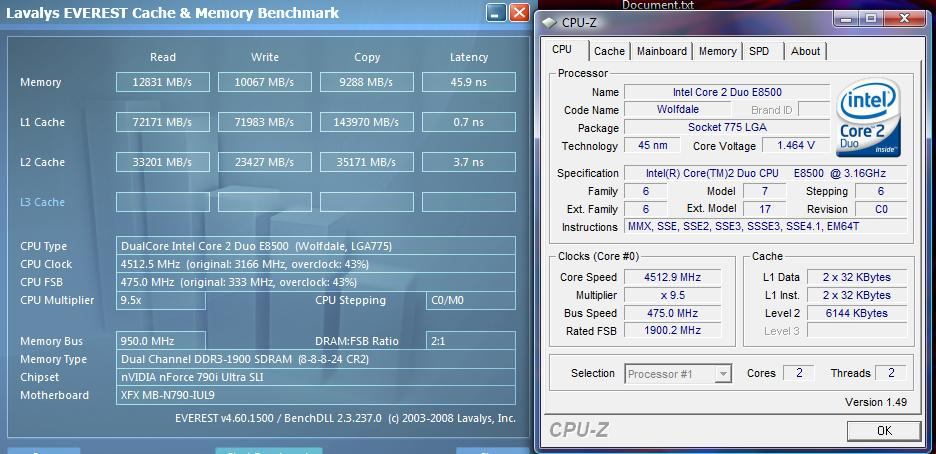Maximize the CPU-Z window
The height and width of the screenshot is (454, 936).
(871, 18)
